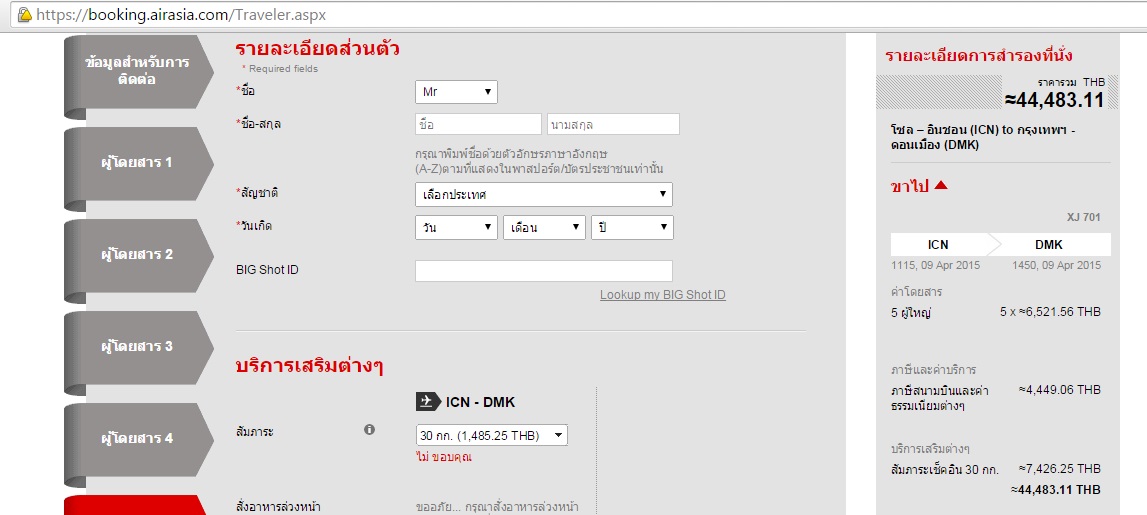
Task: Click the secure lock icon in address bar
Action: (23, 14)
